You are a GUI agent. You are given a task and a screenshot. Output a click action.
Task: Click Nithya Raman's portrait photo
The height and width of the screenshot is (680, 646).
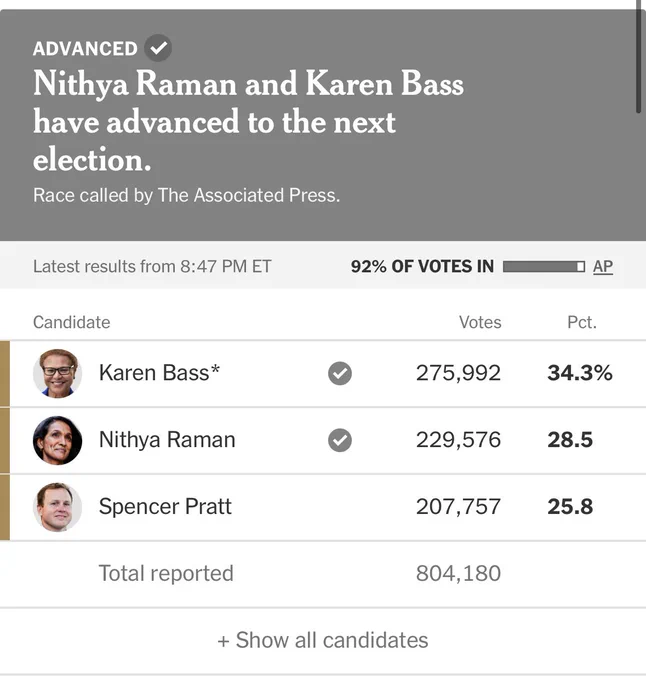pyautogui.click(x=57, y=440)
